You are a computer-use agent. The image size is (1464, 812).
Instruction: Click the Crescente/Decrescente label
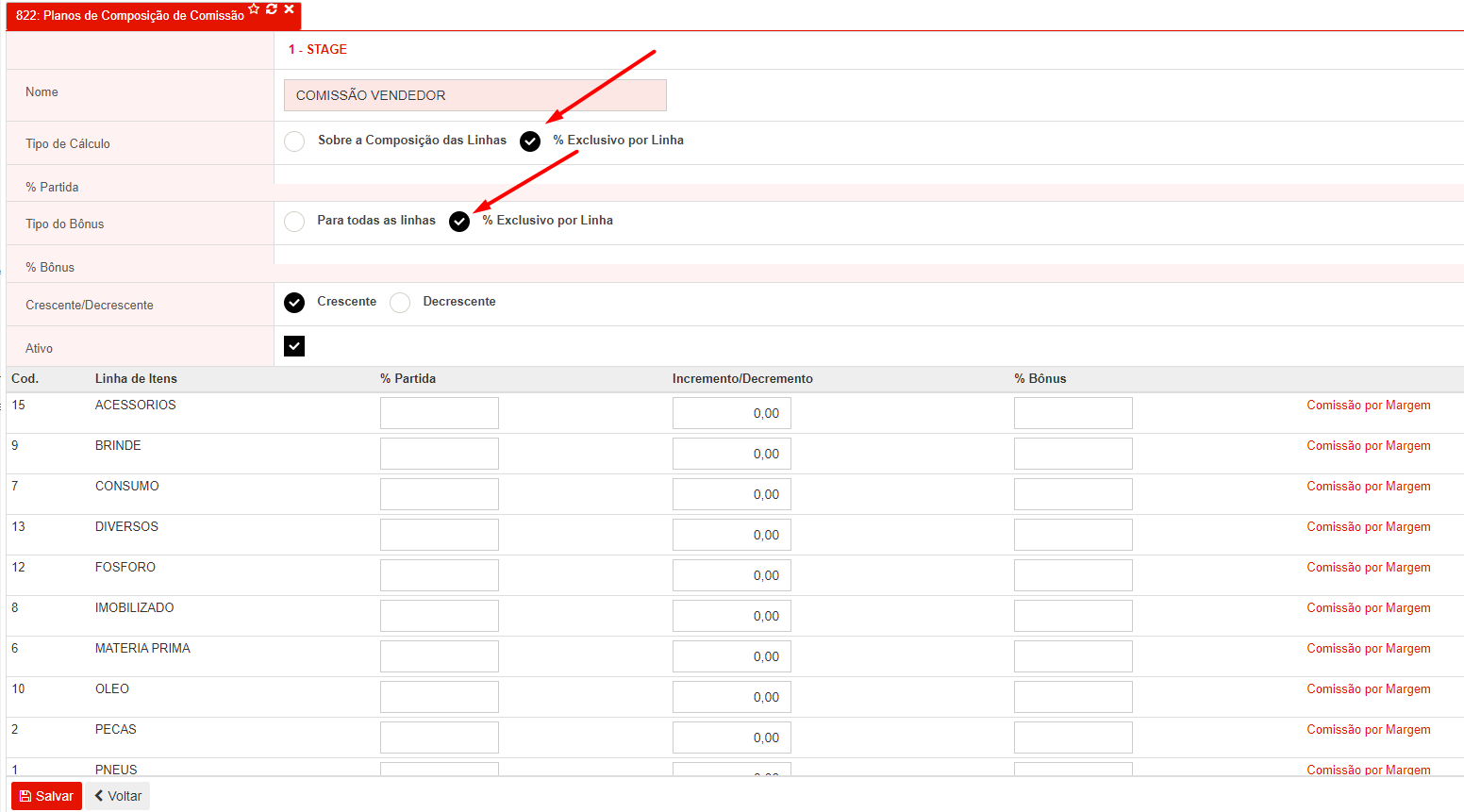(x=90, y=306)
